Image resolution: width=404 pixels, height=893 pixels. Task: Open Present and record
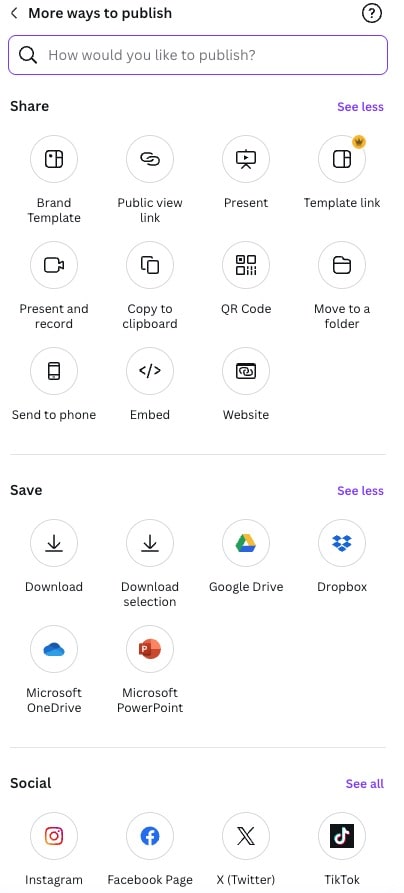[54, 265]
